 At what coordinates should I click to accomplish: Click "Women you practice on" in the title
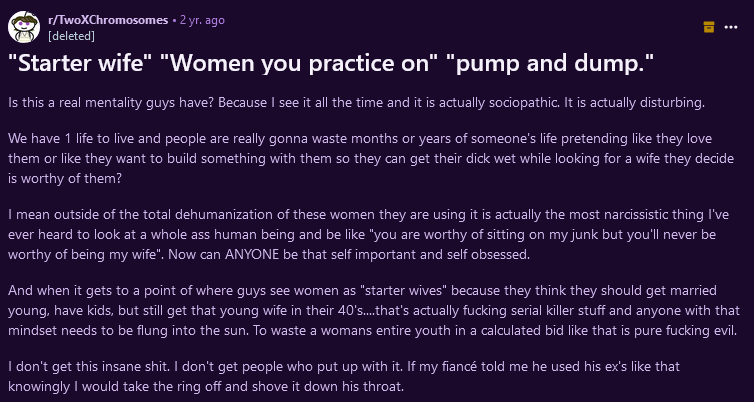[298, 63]
